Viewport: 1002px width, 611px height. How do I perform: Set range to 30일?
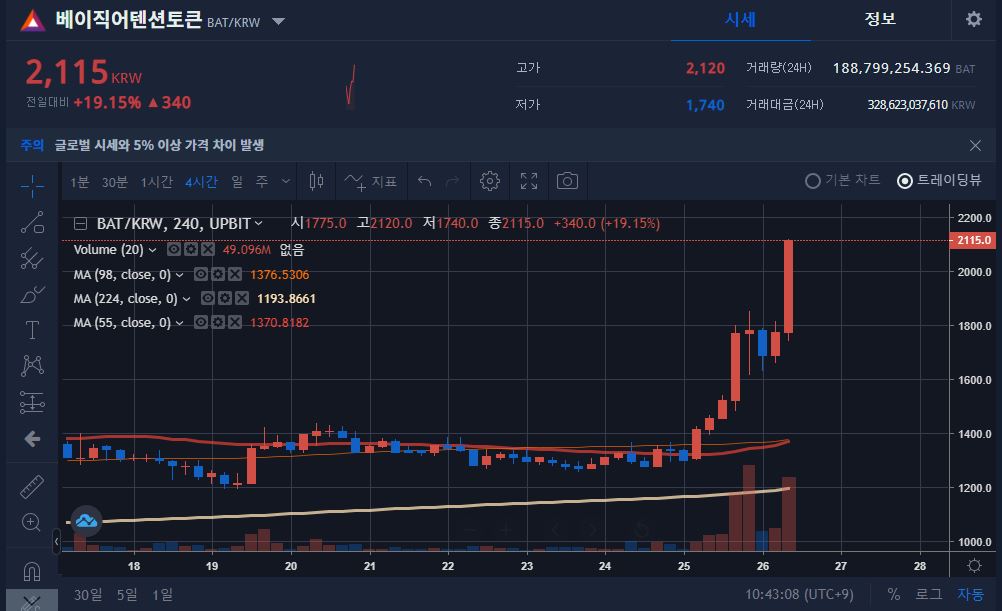[88, 594]
